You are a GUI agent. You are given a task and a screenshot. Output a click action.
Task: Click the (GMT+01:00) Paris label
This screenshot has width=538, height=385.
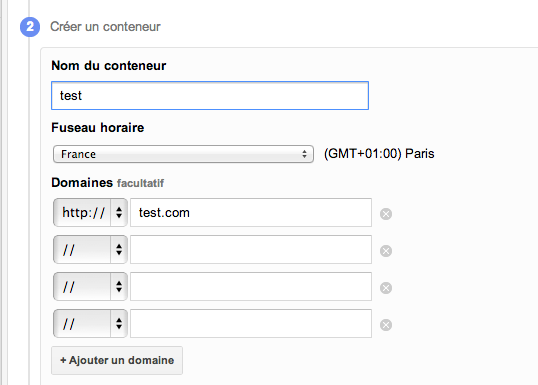coord(379,154)
